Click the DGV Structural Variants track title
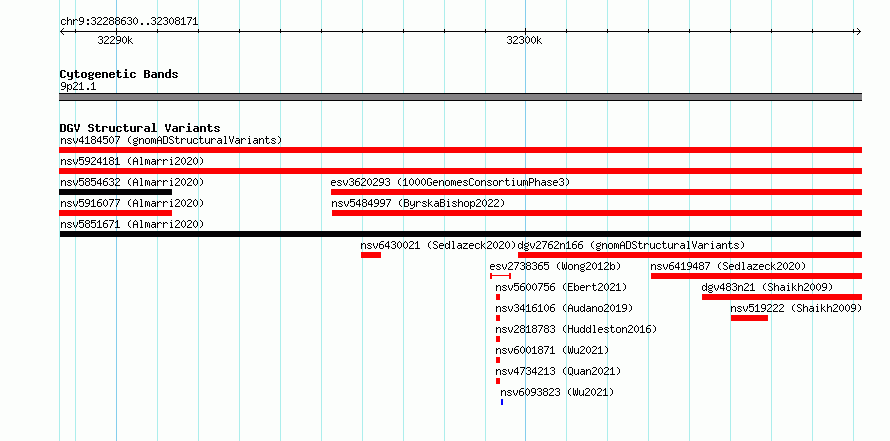Viewport: 890px width, 441px height. [x=140, y=128]
